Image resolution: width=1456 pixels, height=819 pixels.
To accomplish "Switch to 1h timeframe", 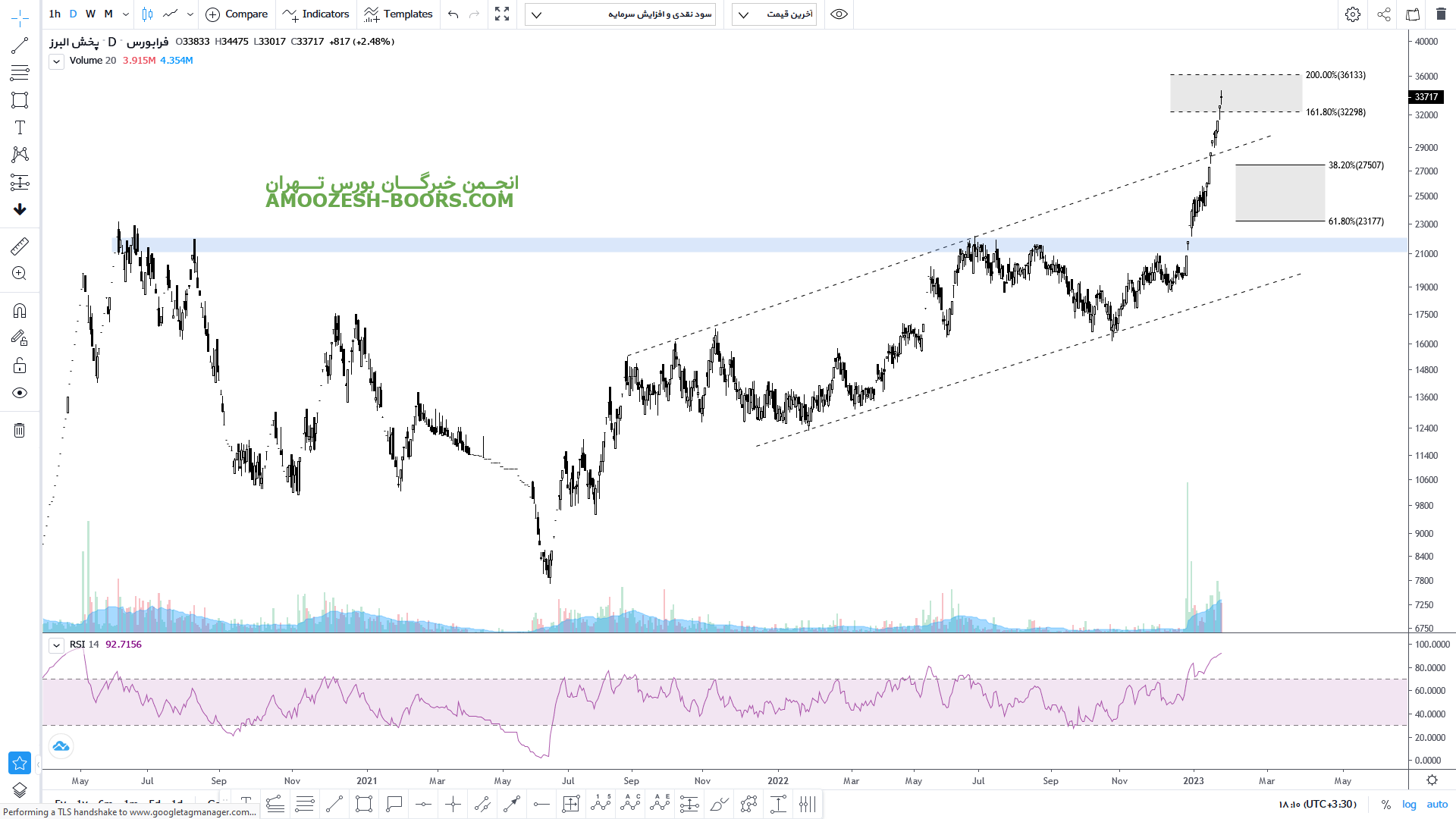I will point(55,14).
